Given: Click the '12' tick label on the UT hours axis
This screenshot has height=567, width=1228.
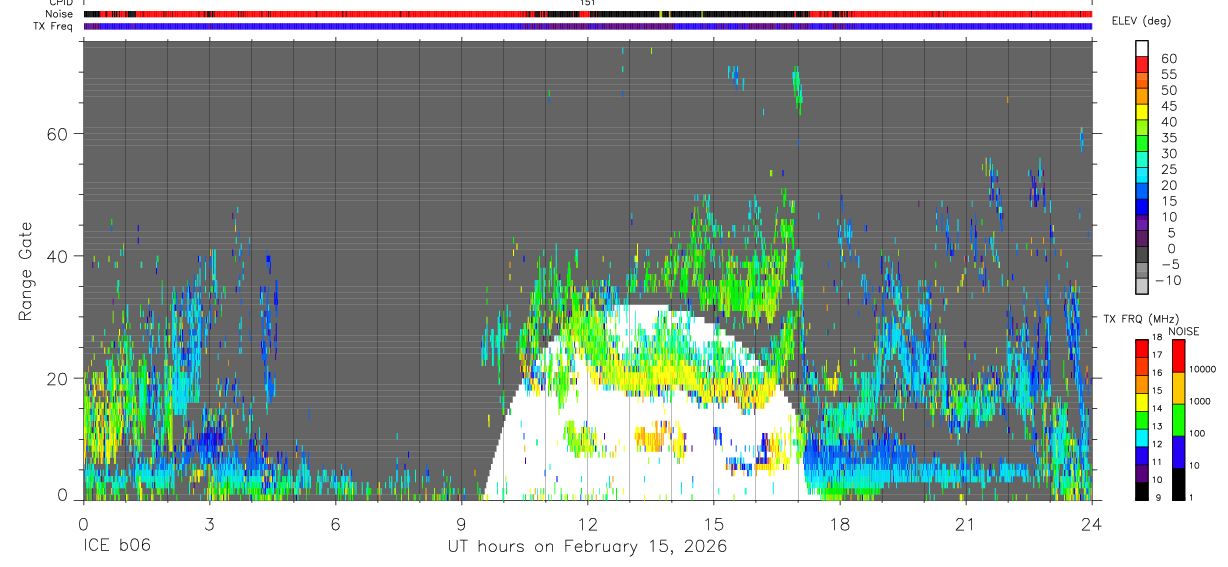Looking at the screenshot, I should pos(587,523).
